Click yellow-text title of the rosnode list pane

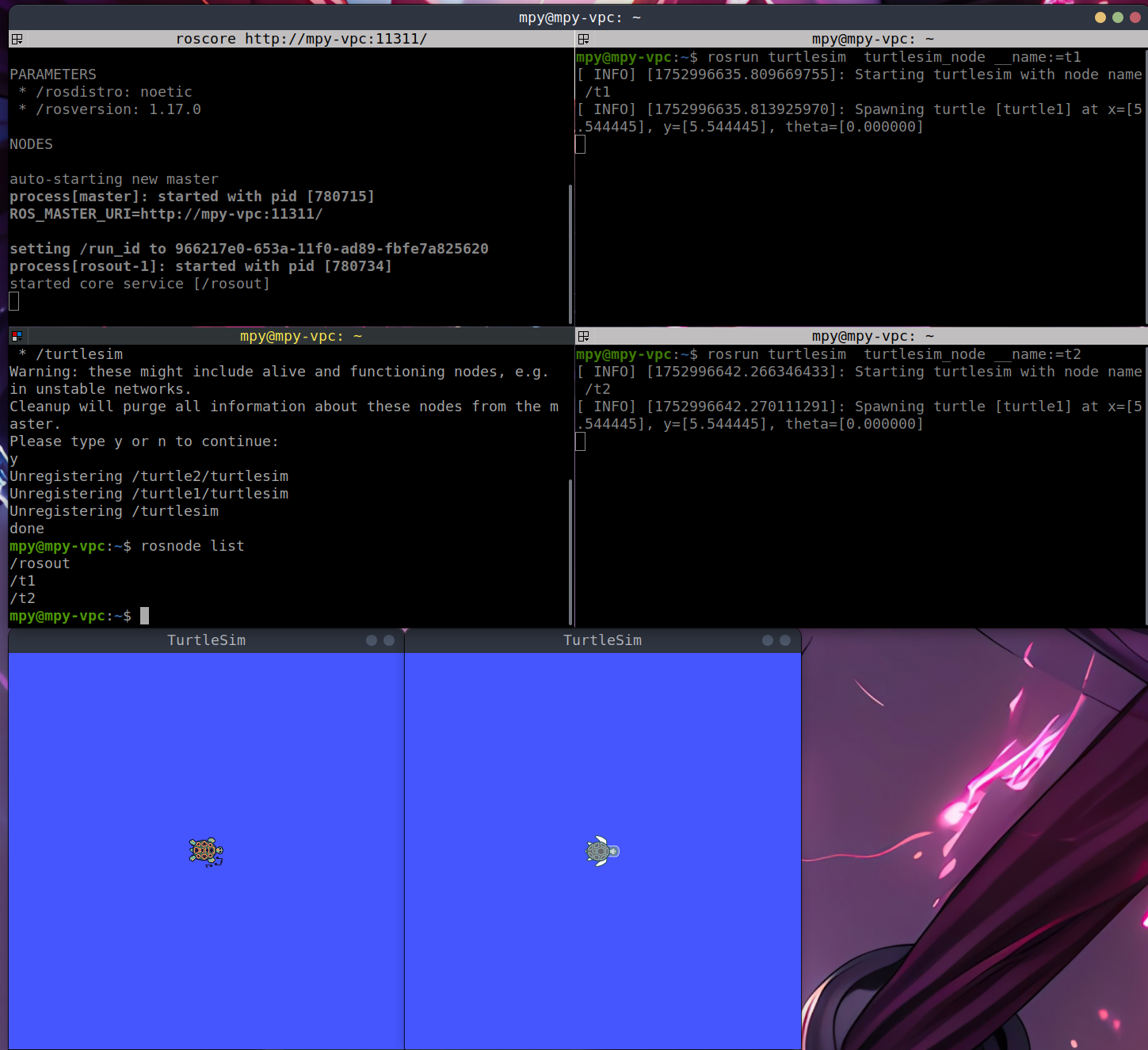point(301,336)
